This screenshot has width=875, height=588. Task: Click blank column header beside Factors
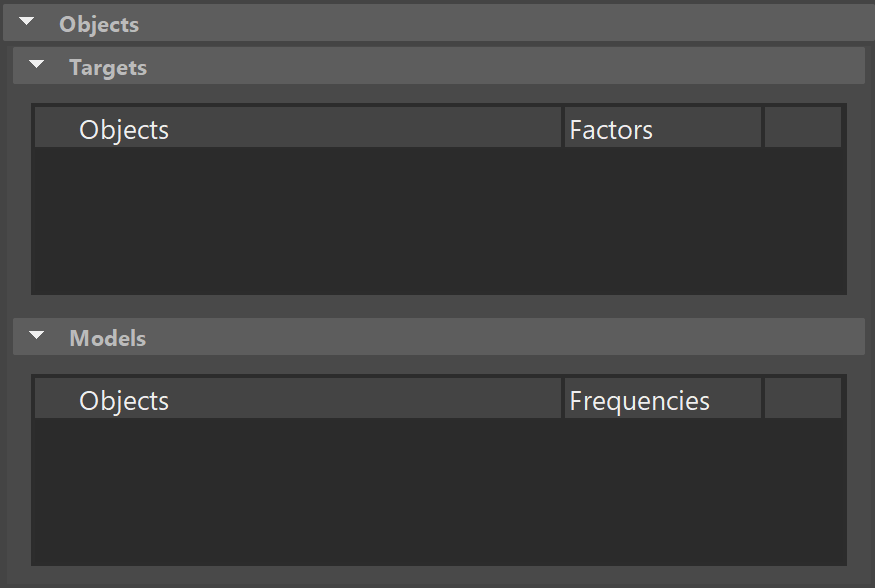coord(802,128)
